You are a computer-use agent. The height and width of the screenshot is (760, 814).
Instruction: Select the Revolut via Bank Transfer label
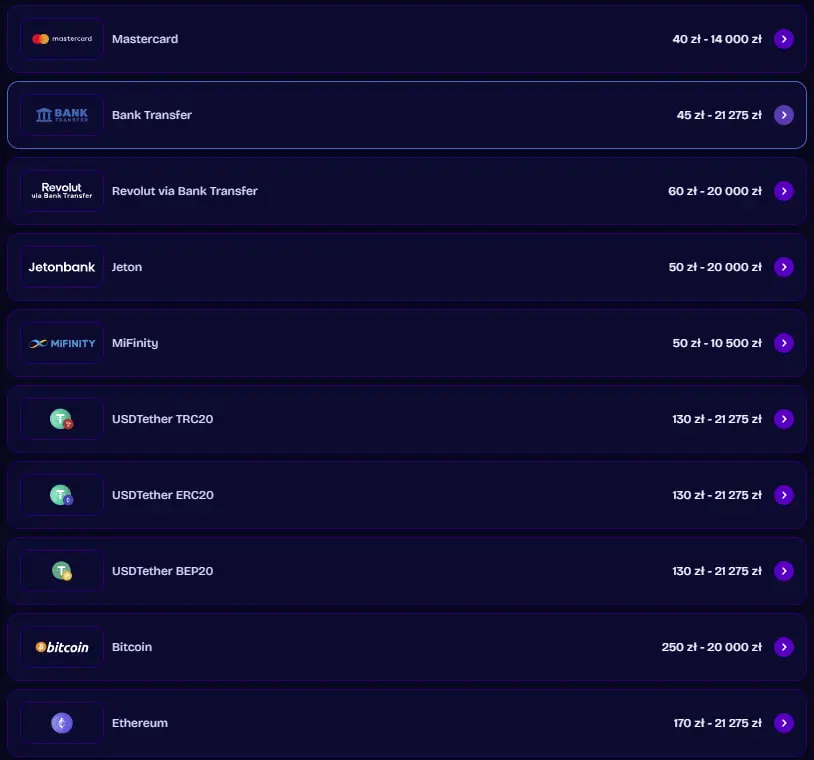185,191
